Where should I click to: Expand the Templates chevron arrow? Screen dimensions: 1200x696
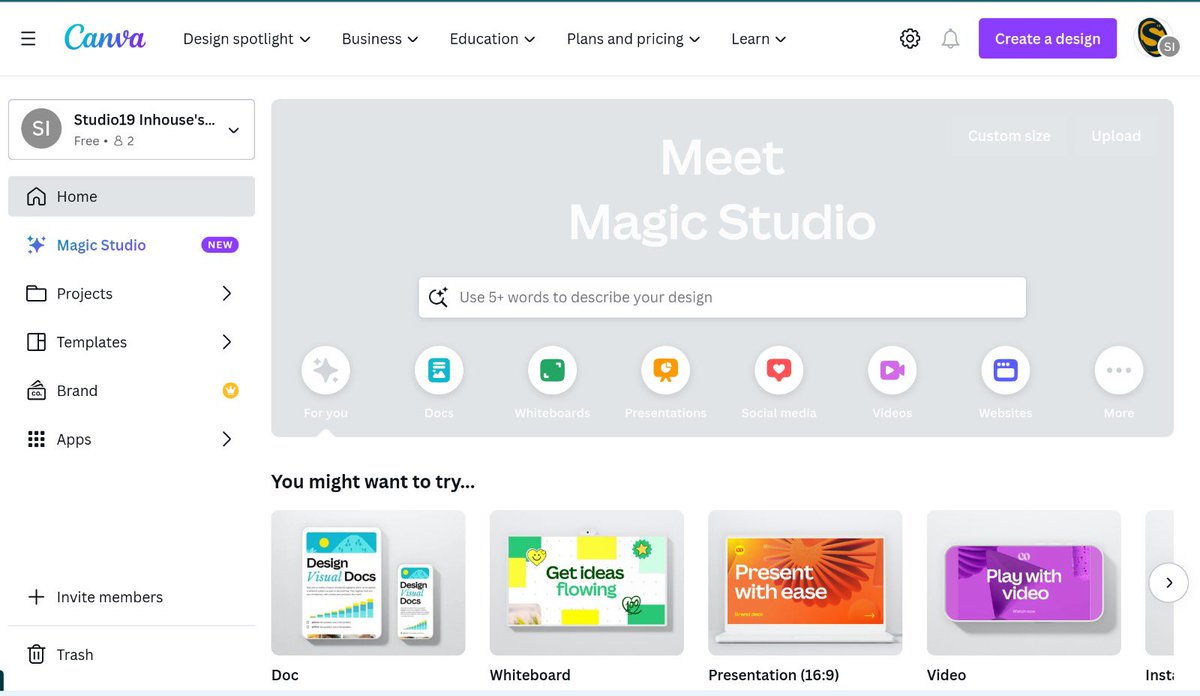227,342
